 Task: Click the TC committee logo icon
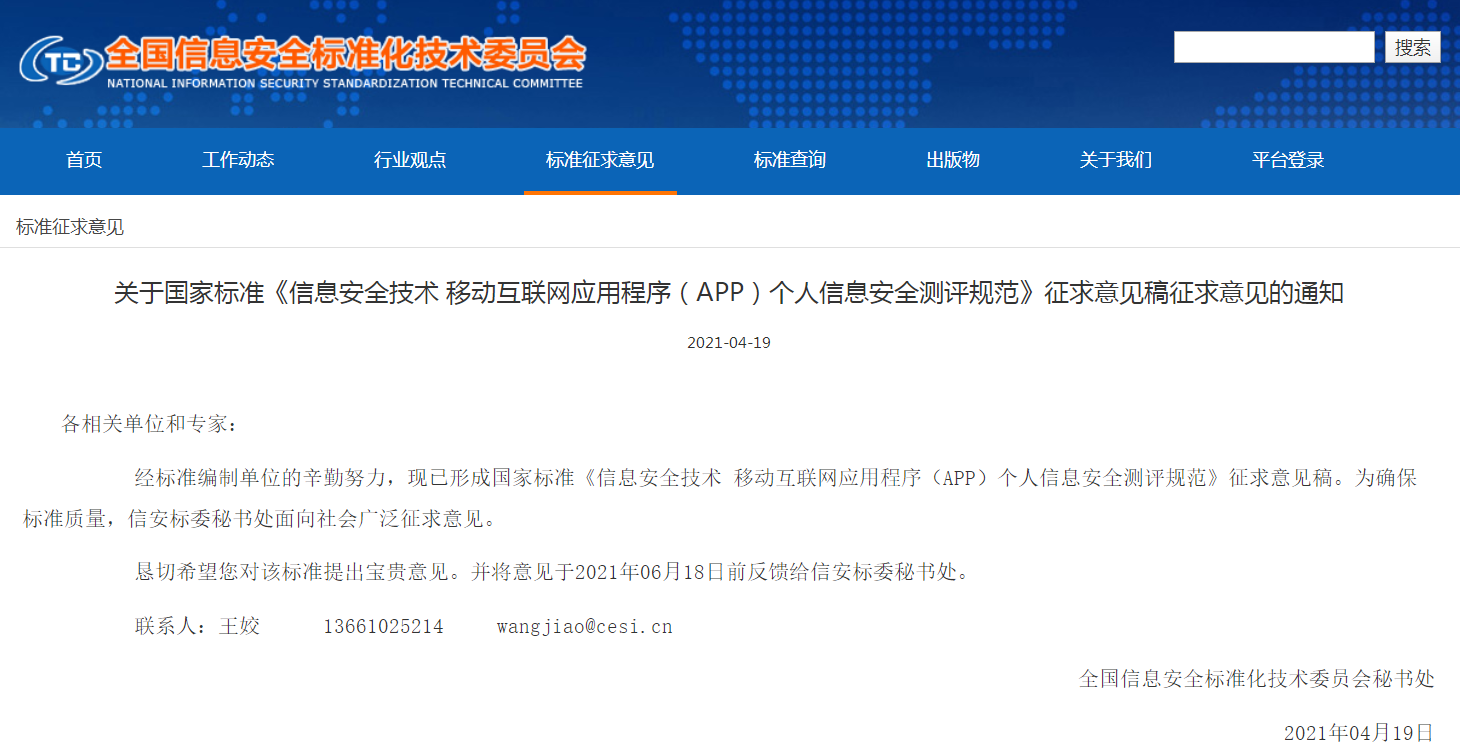click(x=60, y=62)
